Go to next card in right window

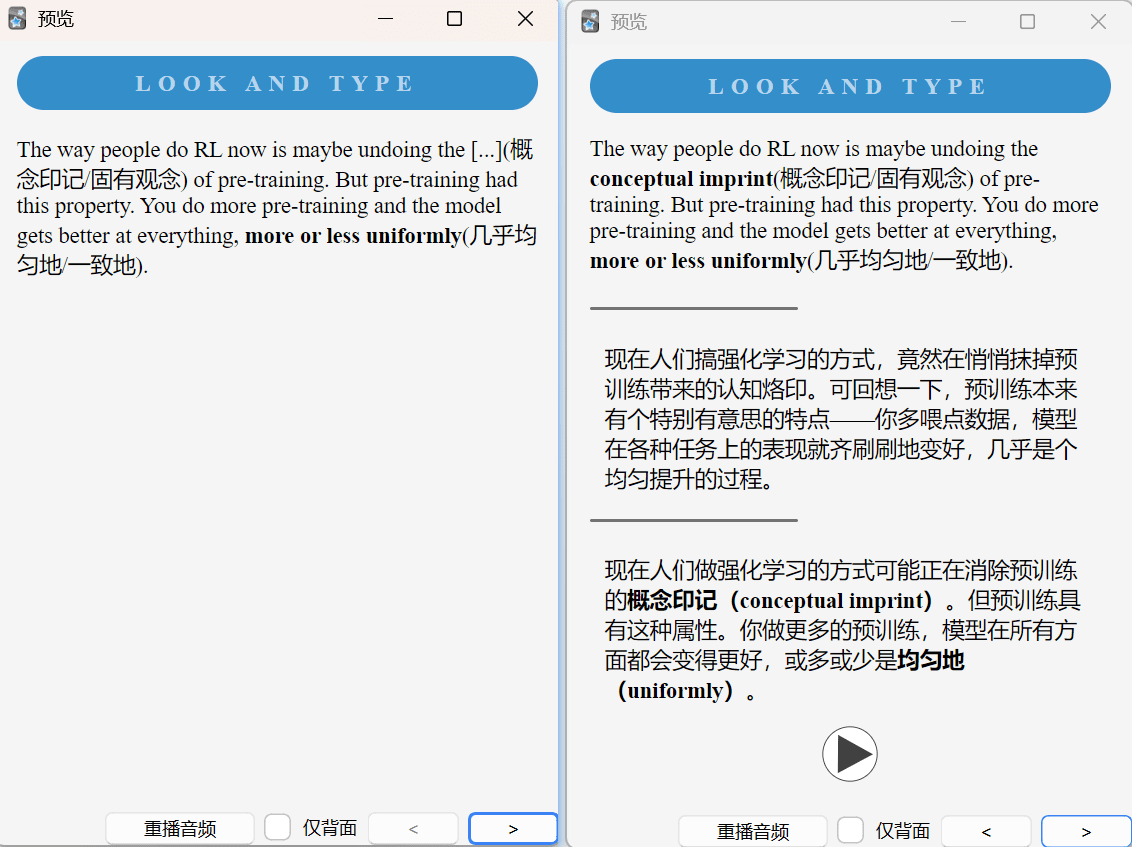pyautogui.click(x=1086, y=831)
